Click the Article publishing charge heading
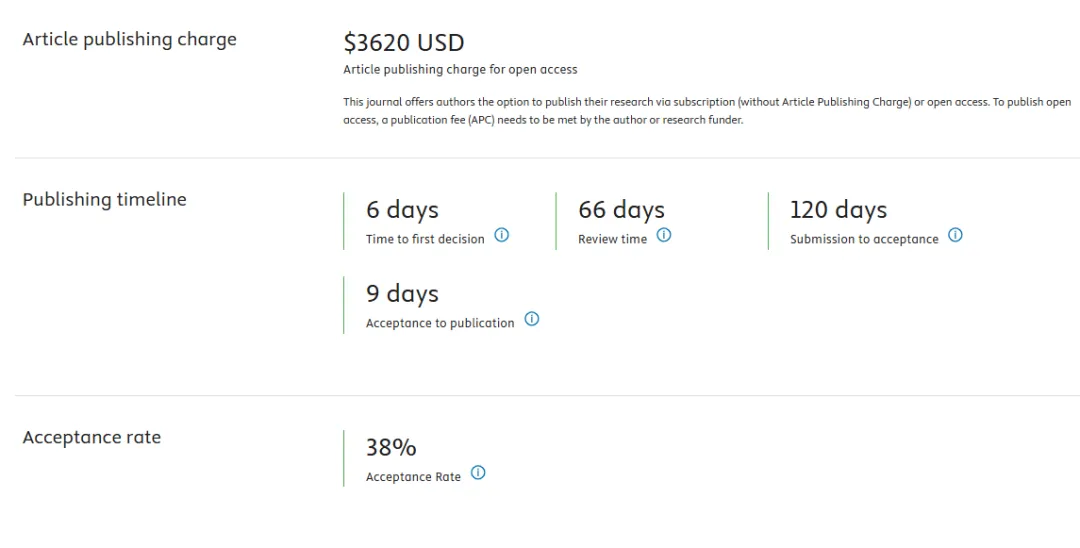The height and width of the screenshot is (548, 1080). point(129,39)
